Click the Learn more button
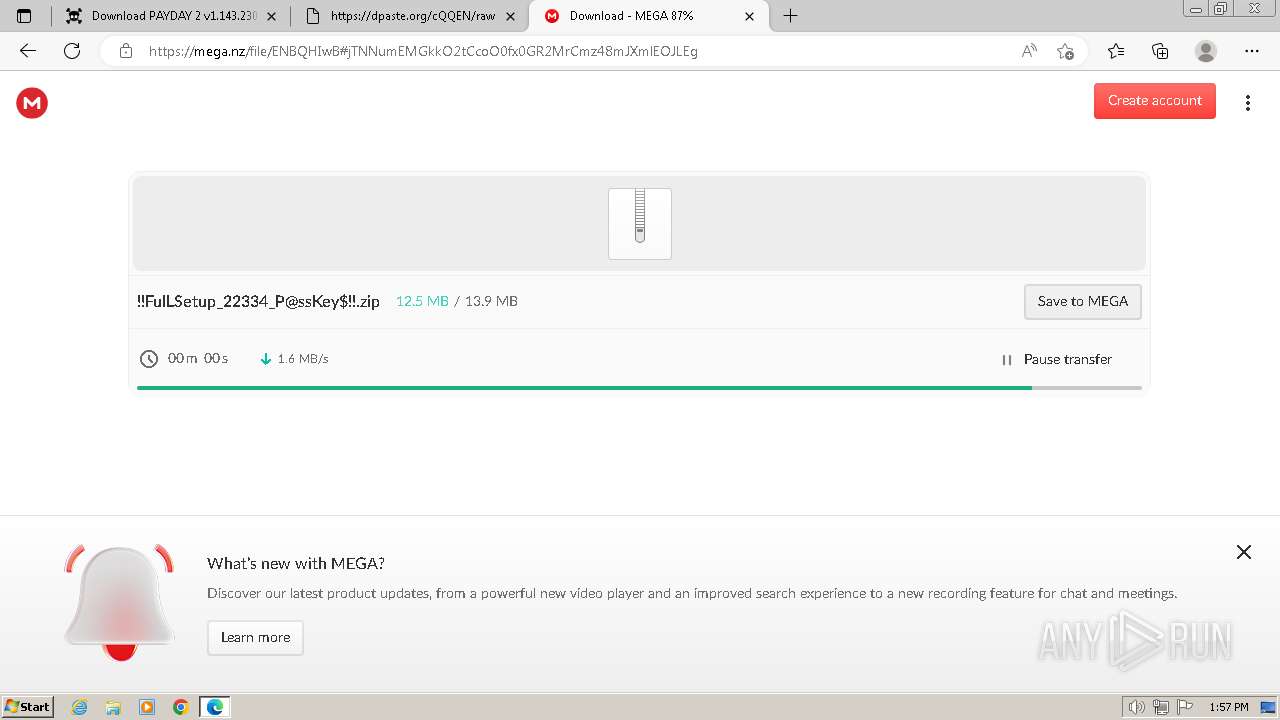This screenshot has width=1280, height=720. point(255,638)
